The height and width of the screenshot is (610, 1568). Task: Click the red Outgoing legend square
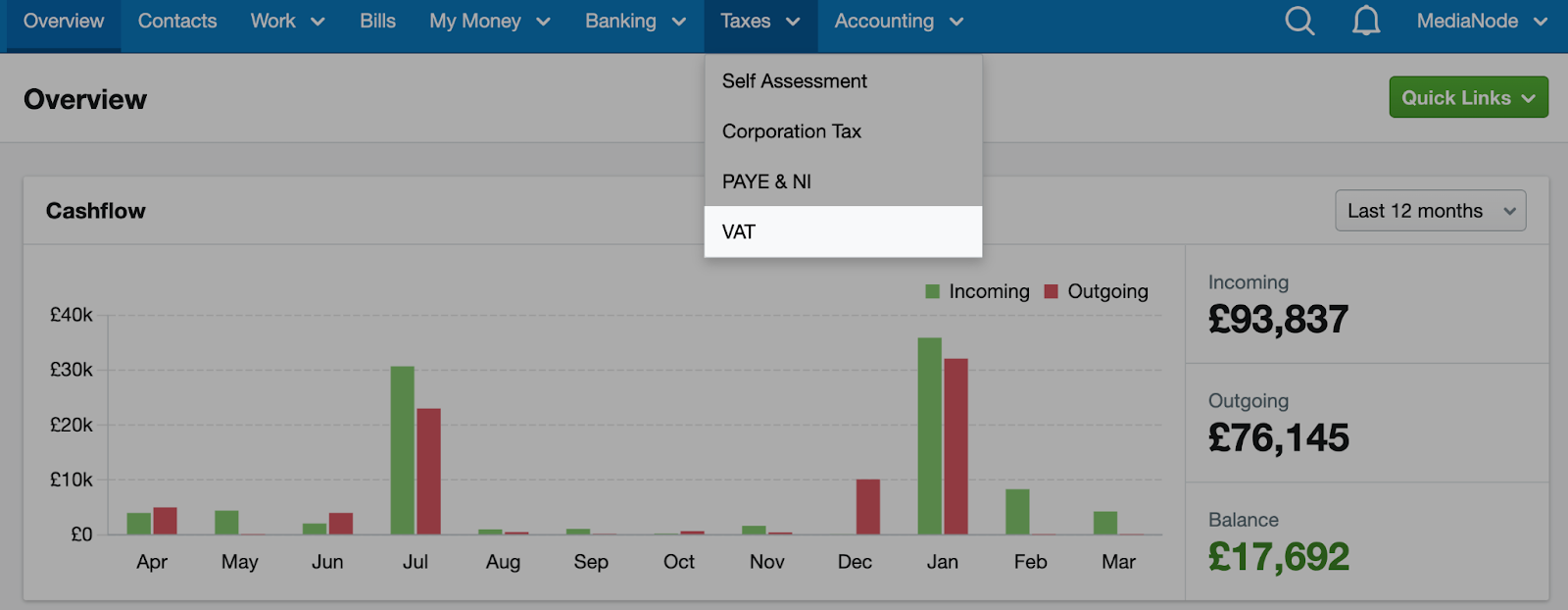coord(1051,290)
